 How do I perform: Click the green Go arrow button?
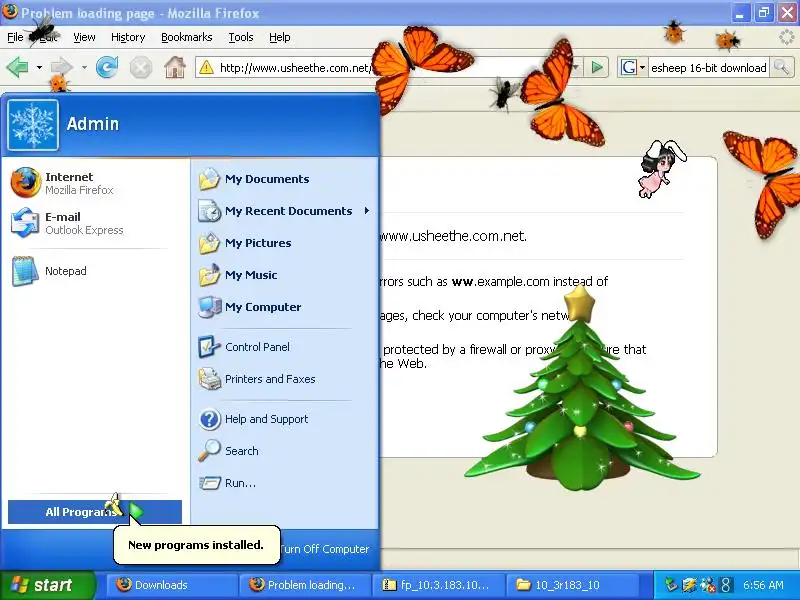point(596,67)
